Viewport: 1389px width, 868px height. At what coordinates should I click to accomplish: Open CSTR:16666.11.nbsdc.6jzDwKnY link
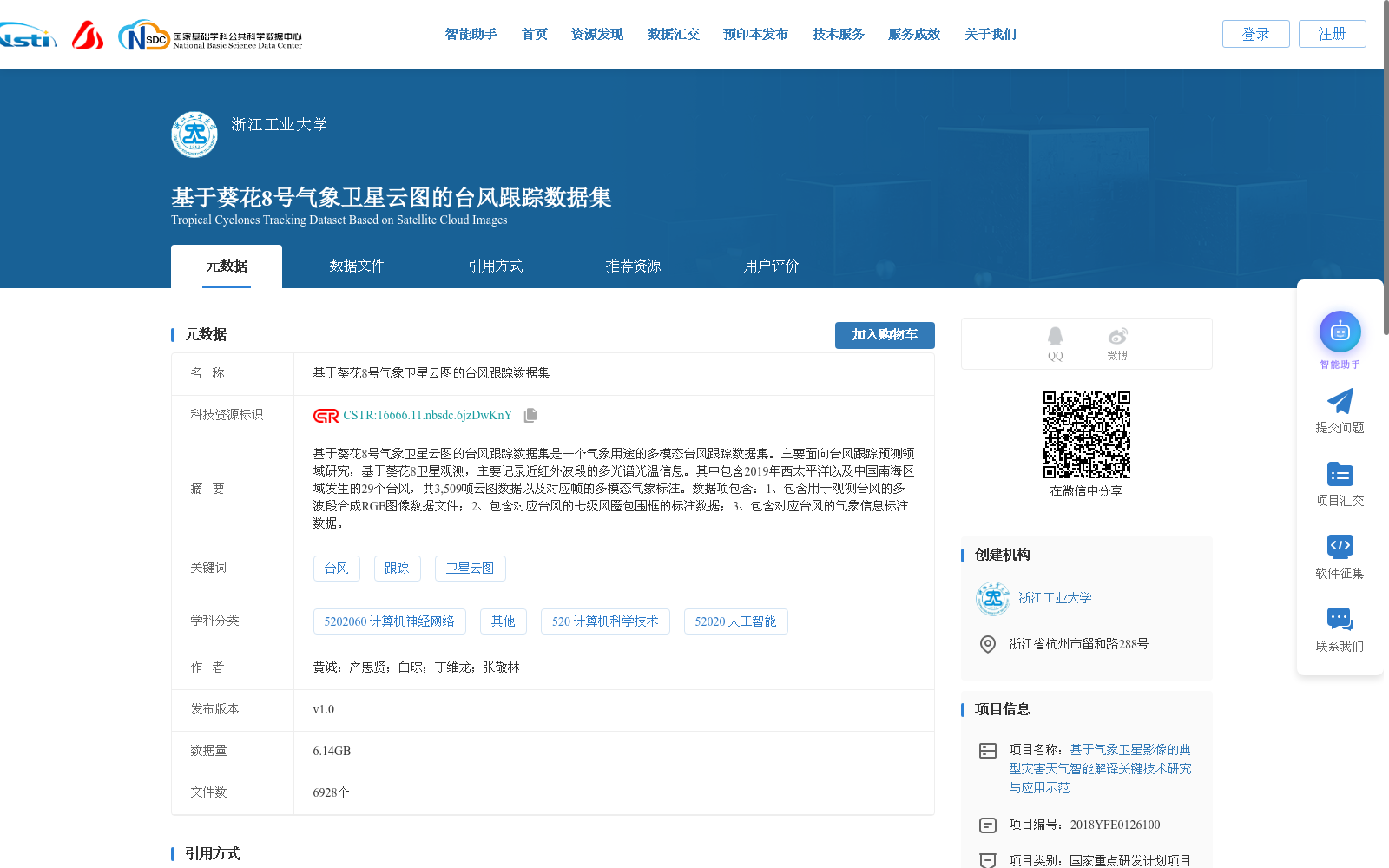tap(427, 416)
